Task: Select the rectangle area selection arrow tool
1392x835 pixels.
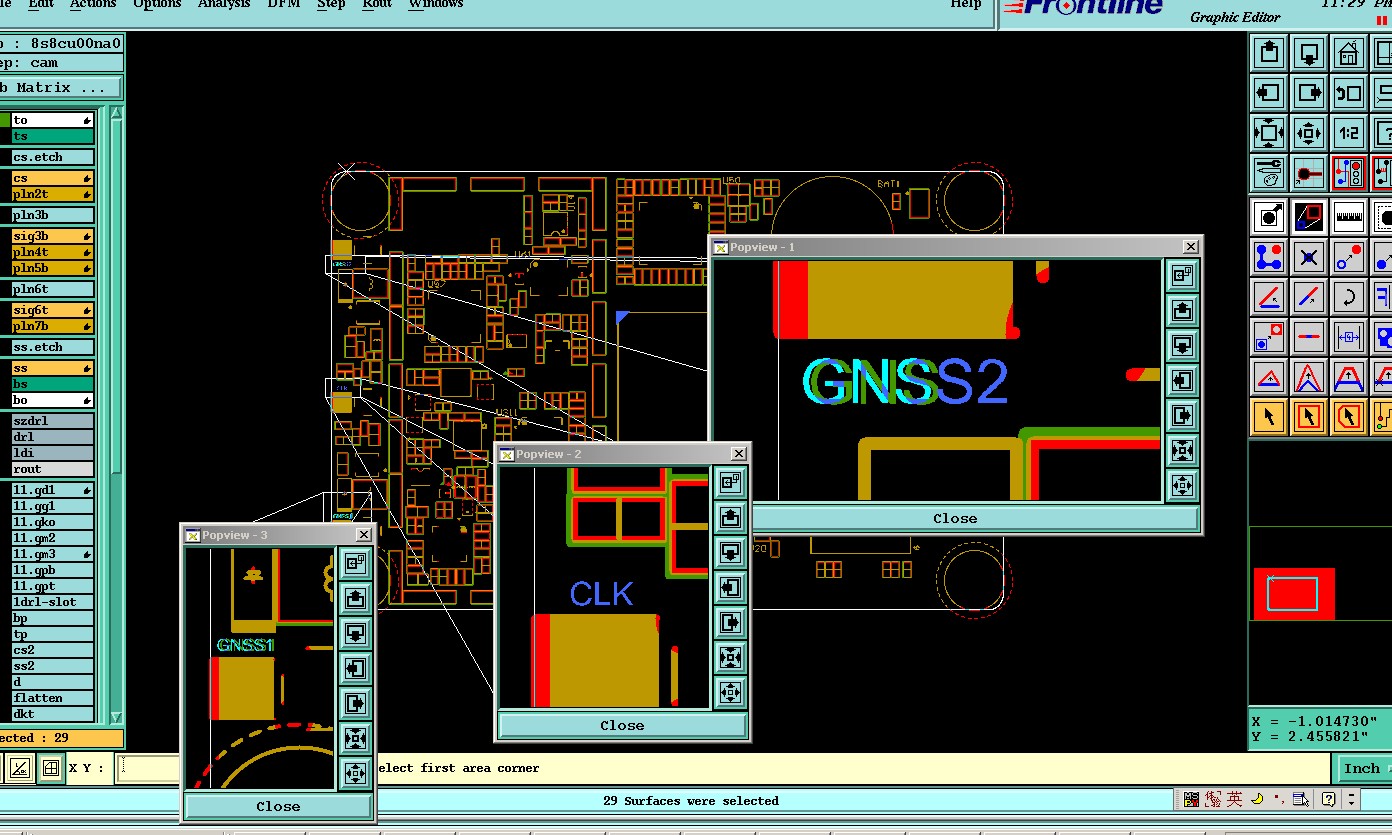Action: [1309, 415]
